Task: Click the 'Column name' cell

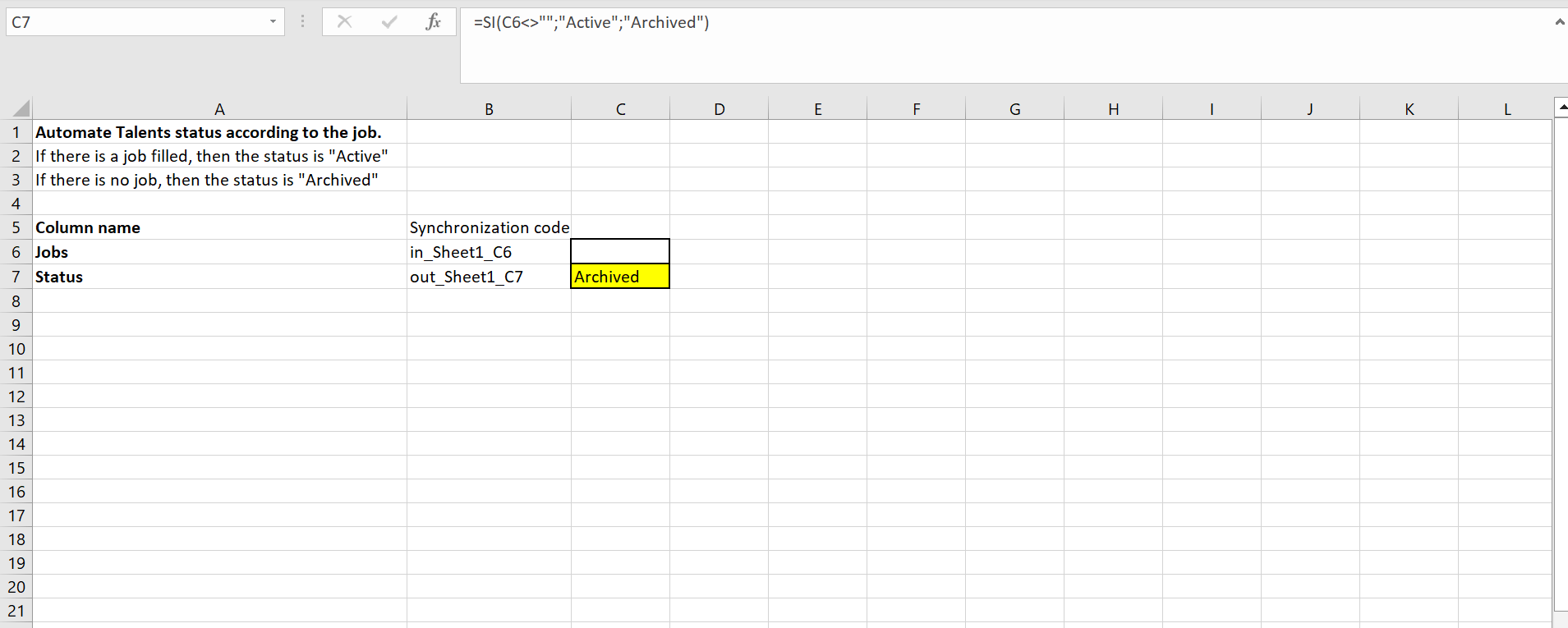Action: (219, 227)
